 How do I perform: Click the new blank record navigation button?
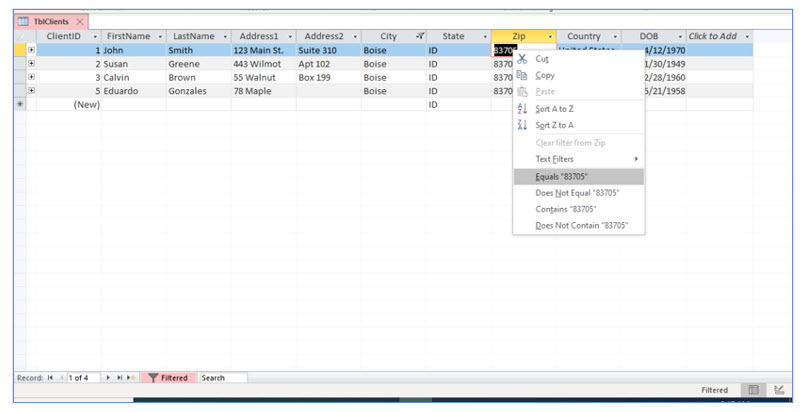coord(131,378)
